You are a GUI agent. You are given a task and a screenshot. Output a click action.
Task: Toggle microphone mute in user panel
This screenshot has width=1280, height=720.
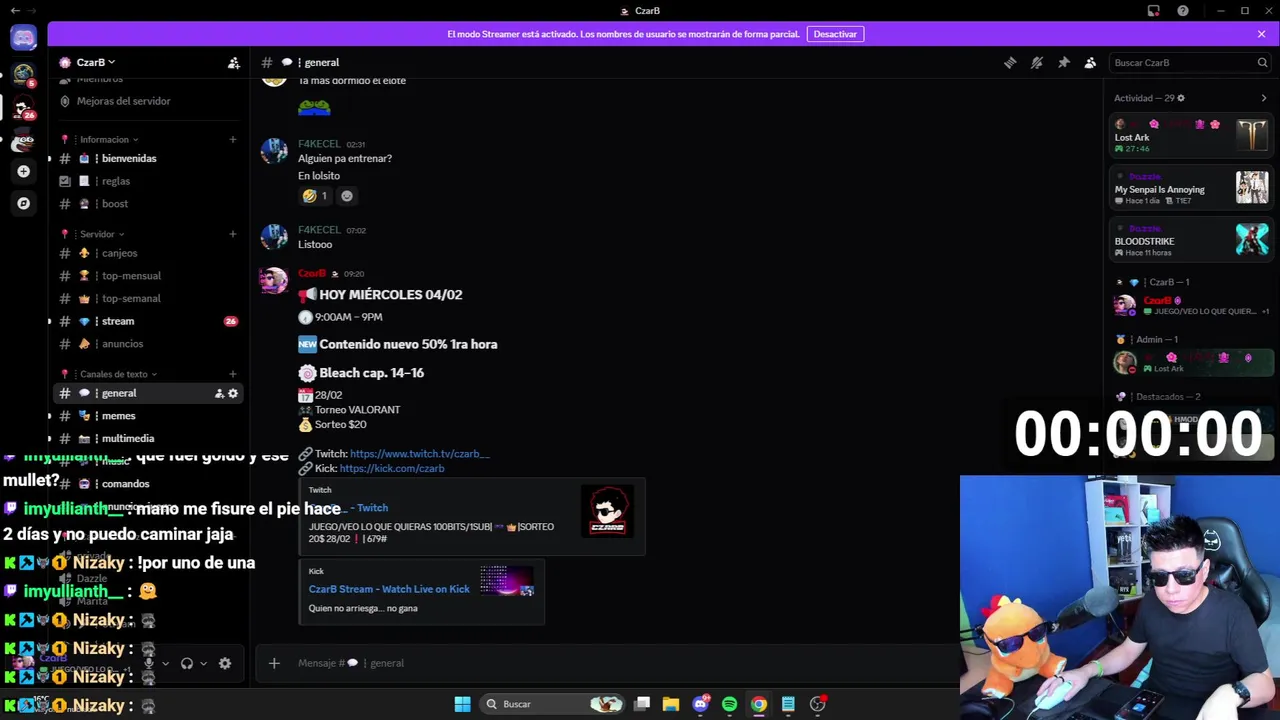[x=149, y=663]
